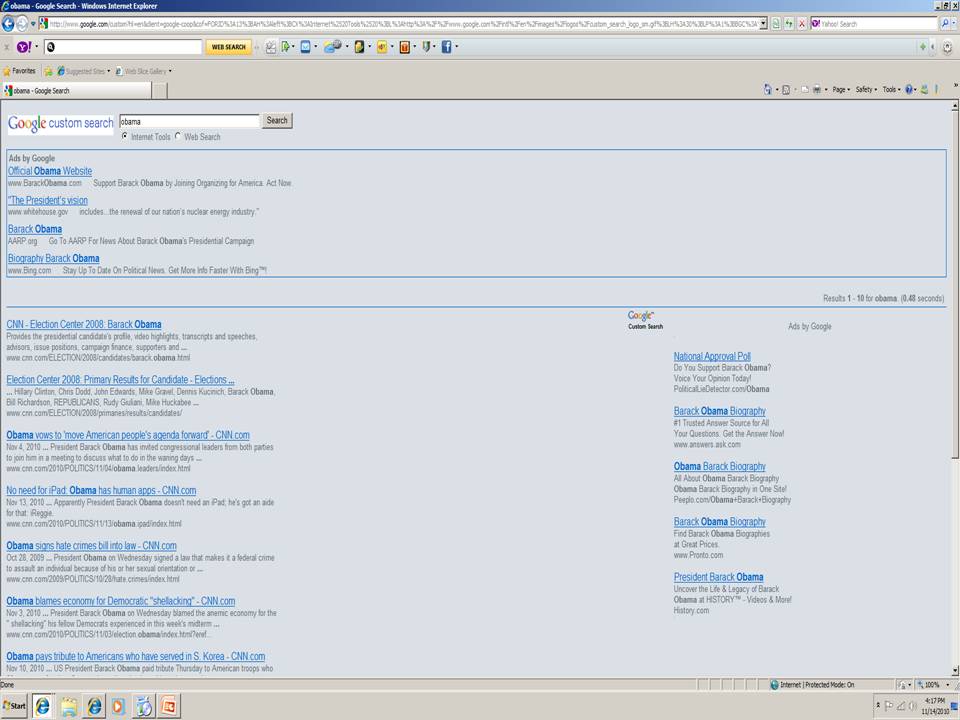The height and width of the screenshot is (720, 960).
Task: Select the 'obama - Google Search' tab
Action: click(76, 91)
